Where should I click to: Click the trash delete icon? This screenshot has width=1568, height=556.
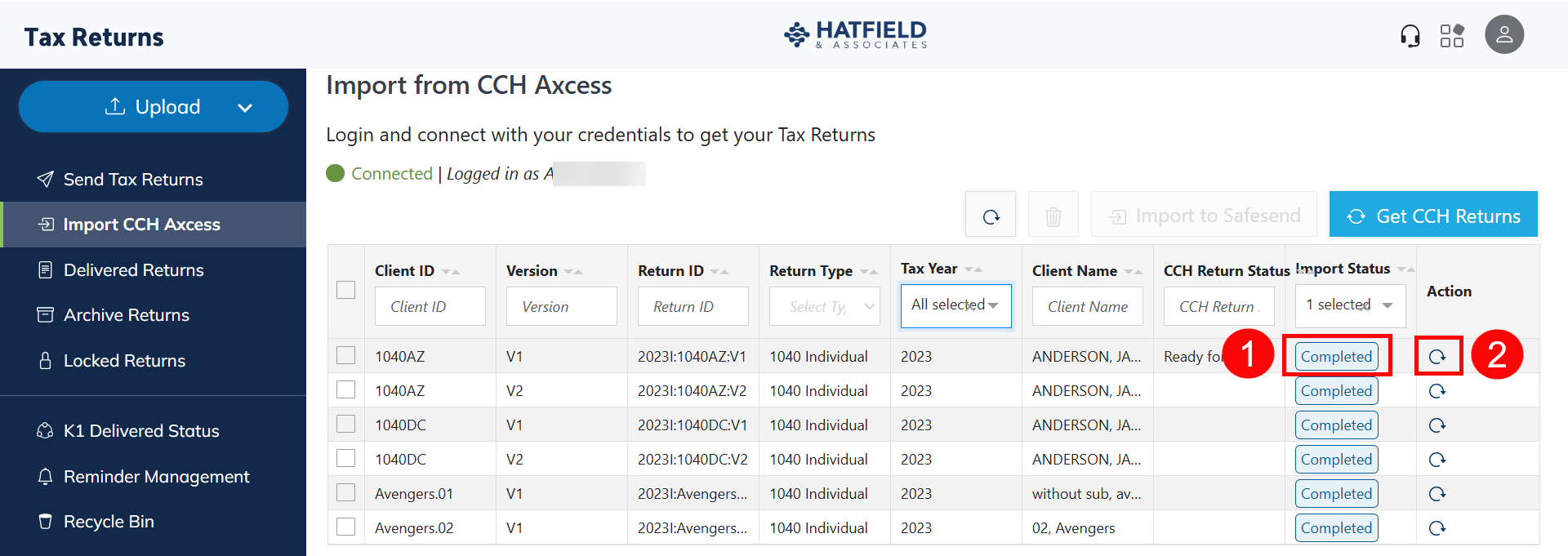tap(1053, 216)
